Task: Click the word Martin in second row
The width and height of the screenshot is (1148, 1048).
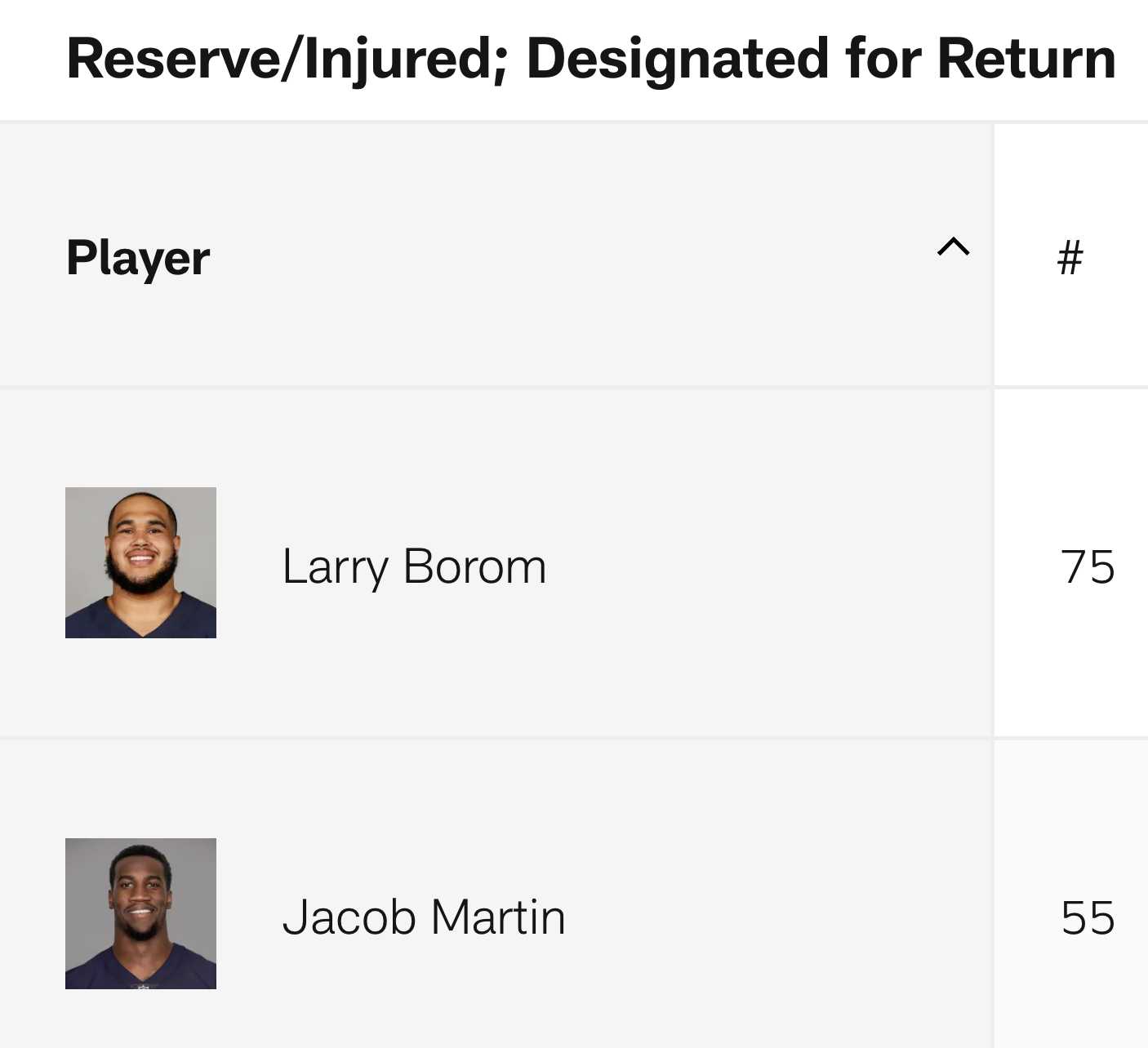Action: [x=498, y=917]
